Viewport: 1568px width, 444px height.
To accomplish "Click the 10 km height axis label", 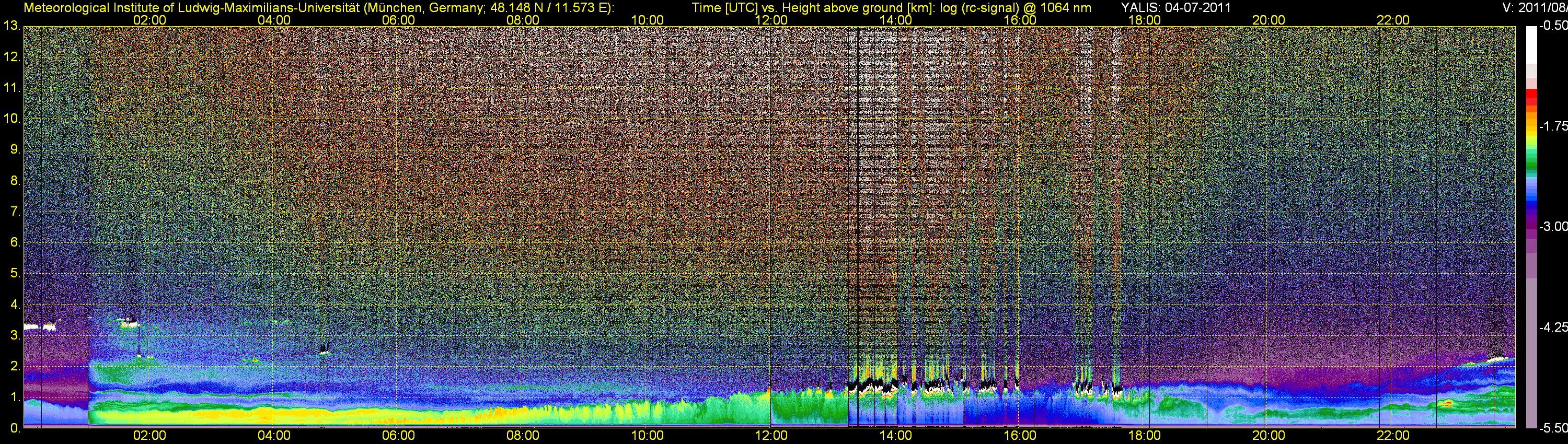I will click(11, 119).
